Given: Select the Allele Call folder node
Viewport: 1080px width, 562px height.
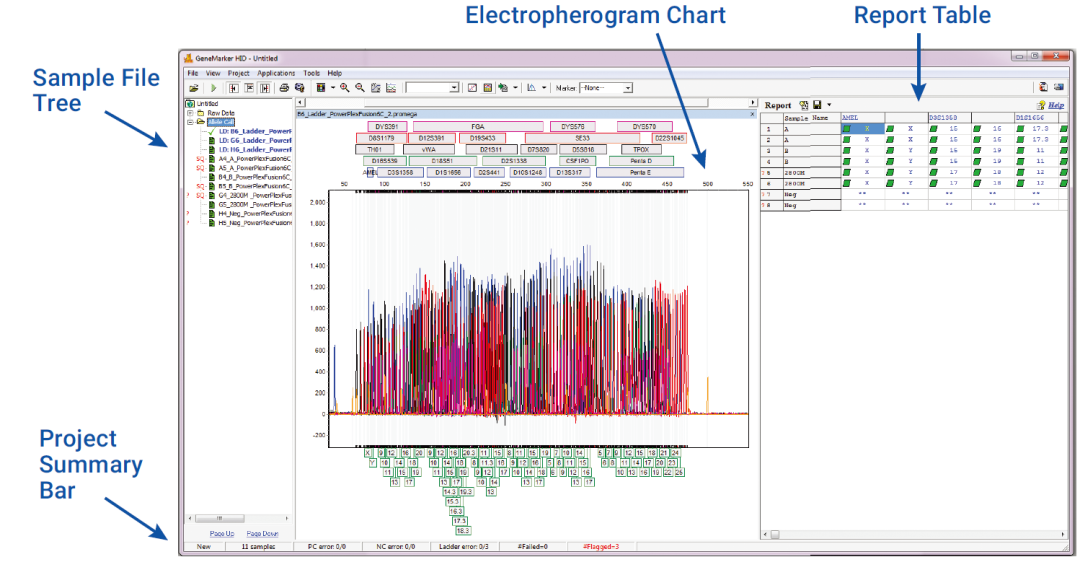Looking at the screenshot, I should (x=220, y=122).
